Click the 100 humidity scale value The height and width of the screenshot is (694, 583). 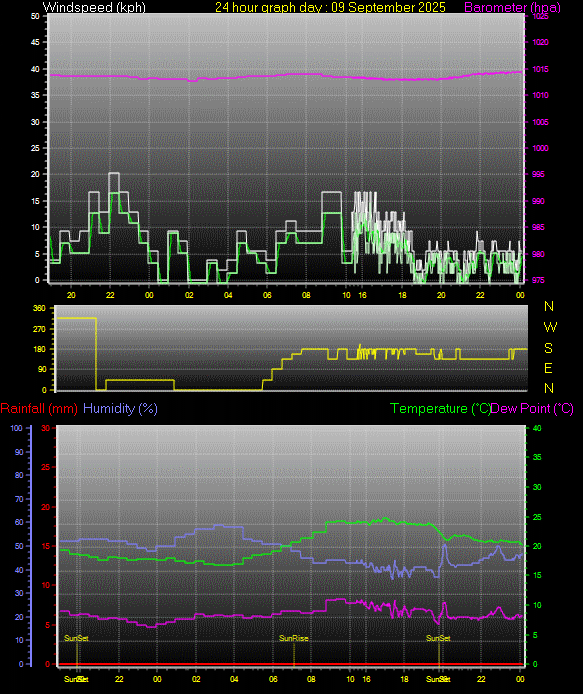[x=16, y=428]
